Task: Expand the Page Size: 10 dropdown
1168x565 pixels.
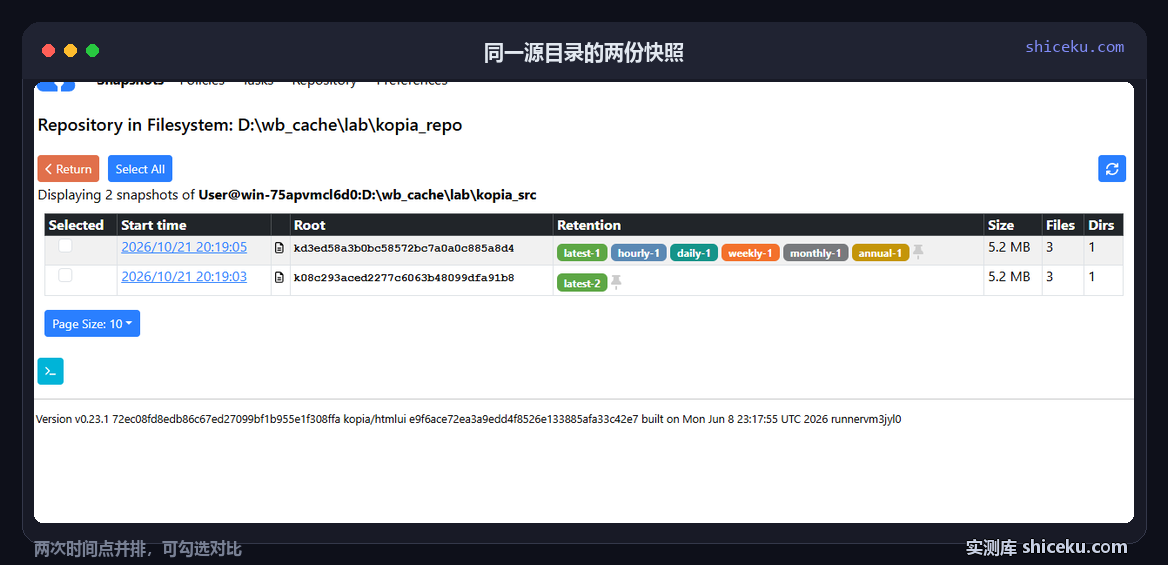Action: 92,323
